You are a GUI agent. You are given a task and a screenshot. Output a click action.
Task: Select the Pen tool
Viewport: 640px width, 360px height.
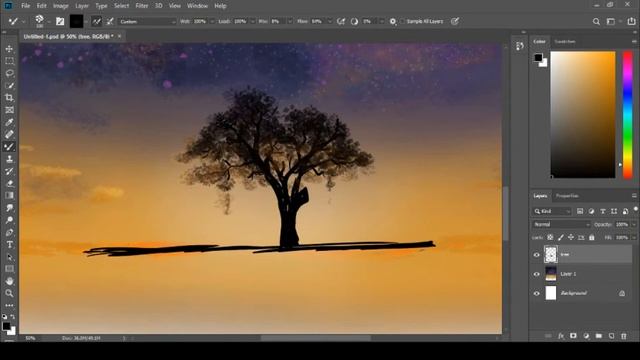click(9, 232)
